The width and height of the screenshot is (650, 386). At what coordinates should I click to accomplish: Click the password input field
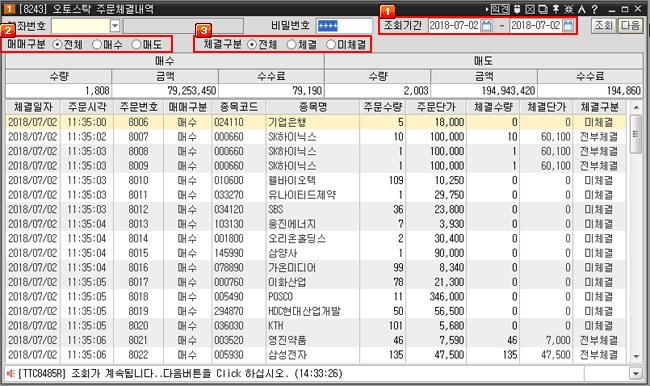pyautogui.click(x=344, y=26)
